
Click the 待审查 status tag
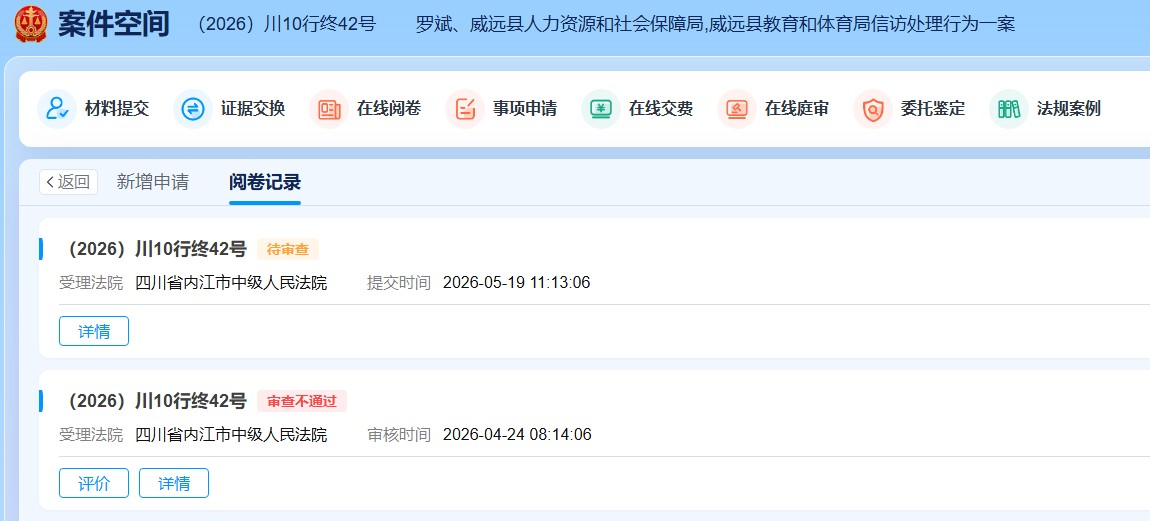click(x=288, y=249)
